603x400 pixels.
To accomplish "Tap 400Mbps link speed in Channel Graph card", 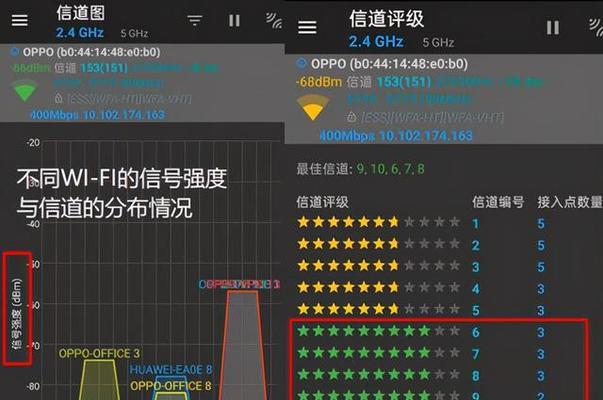I will tap(54, 115).
